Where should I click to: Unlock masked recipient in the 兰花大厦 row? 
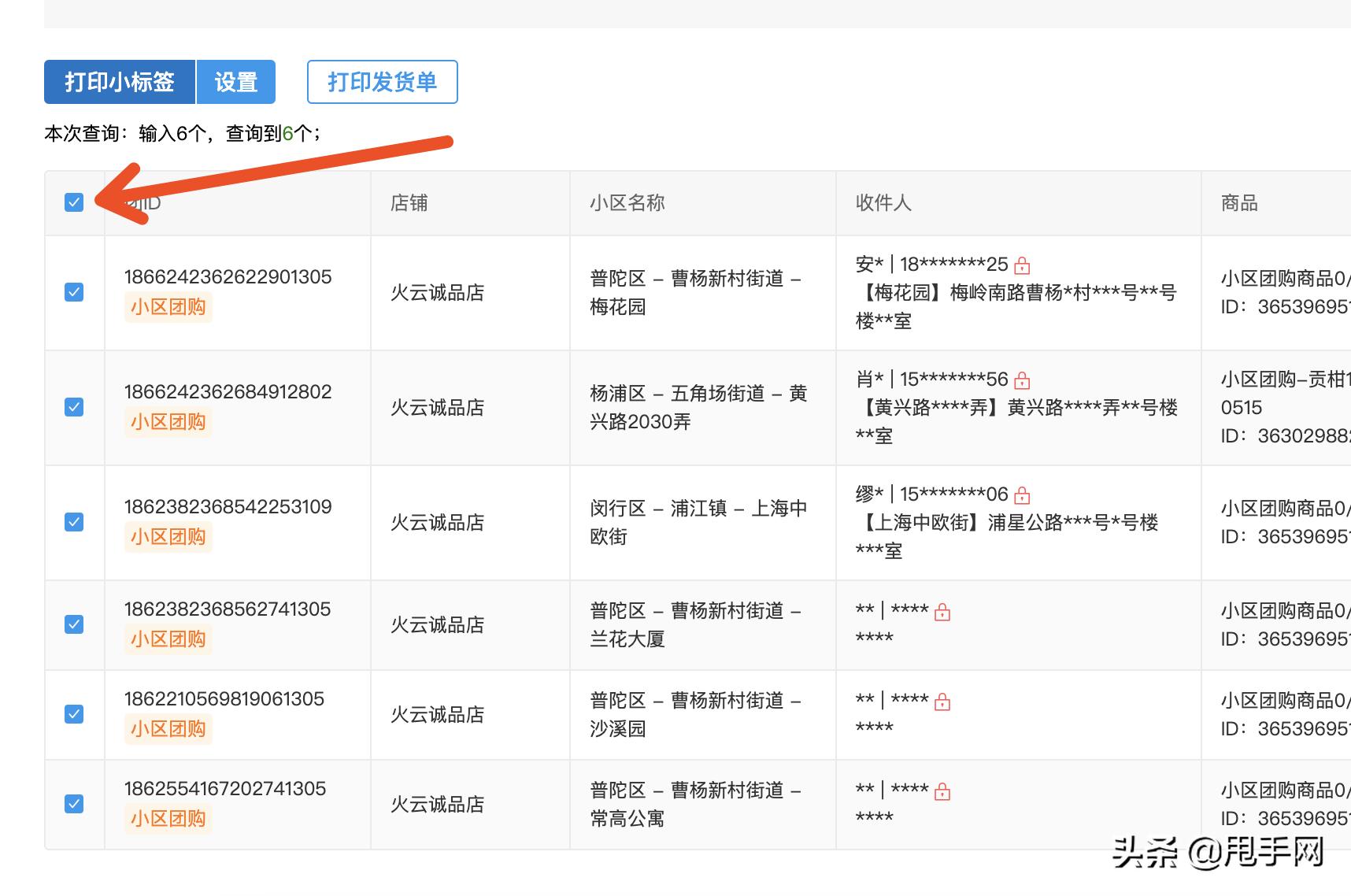point(944,611)
